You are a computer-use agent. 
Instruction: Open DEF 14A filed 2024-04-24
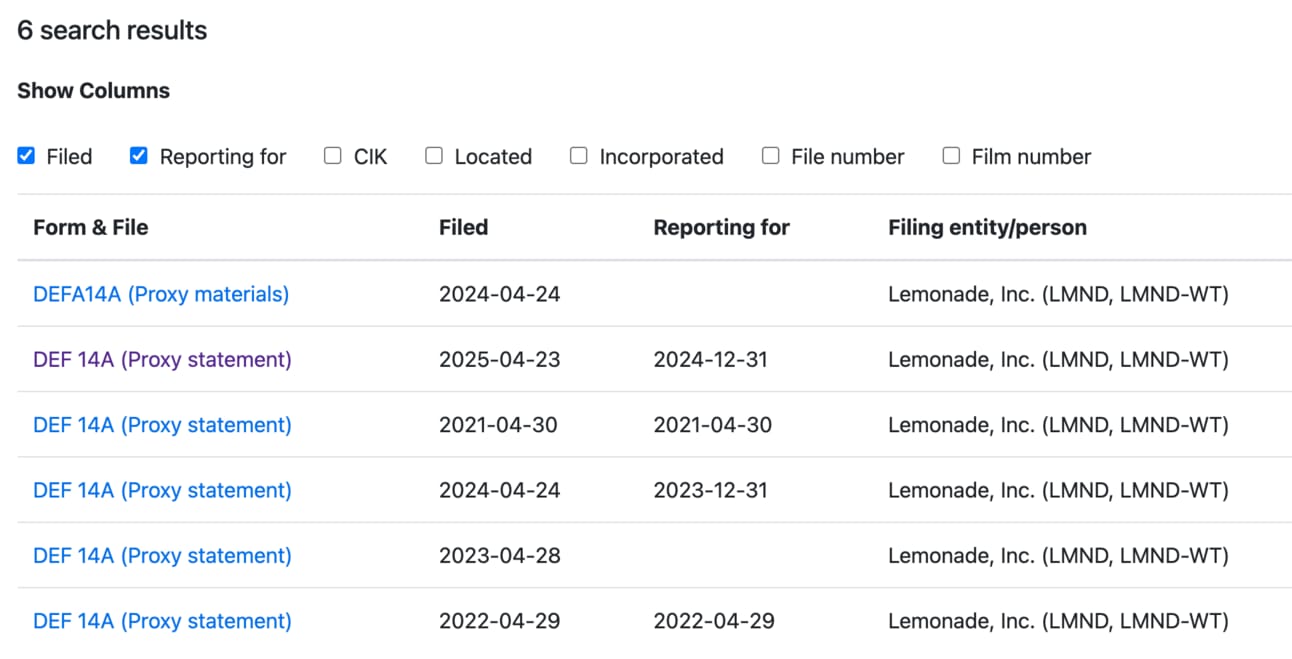pos(162,490)
